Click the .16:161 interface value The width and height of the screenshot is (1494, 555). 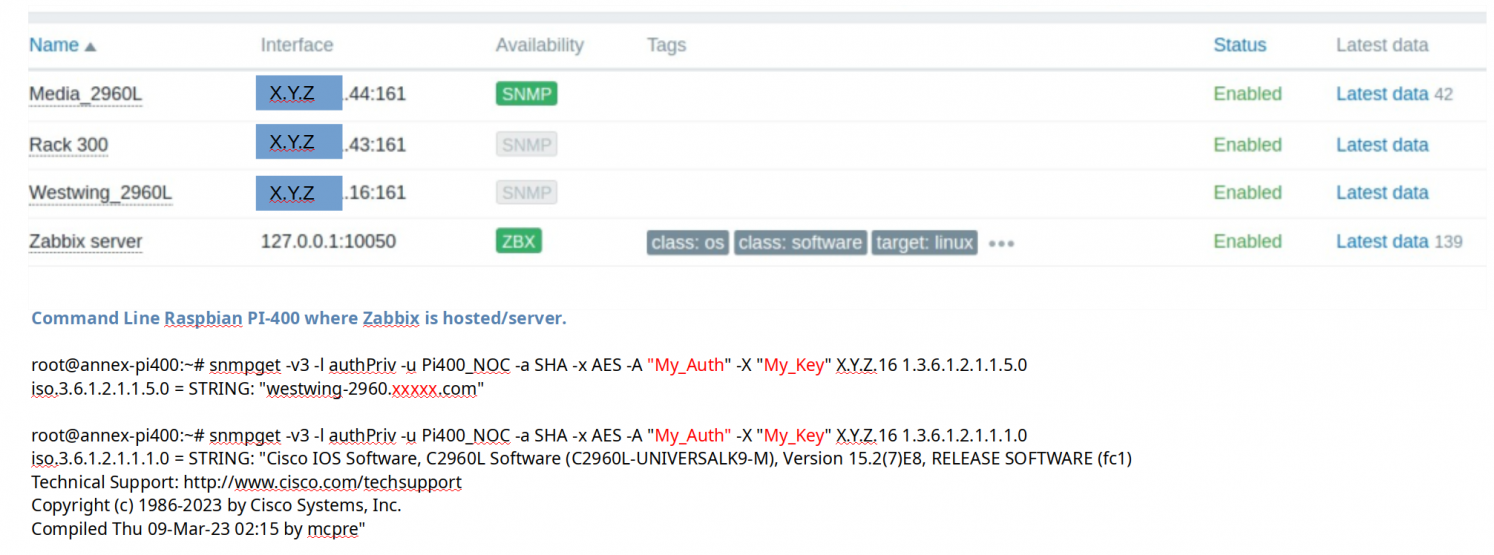coord(375,193)
